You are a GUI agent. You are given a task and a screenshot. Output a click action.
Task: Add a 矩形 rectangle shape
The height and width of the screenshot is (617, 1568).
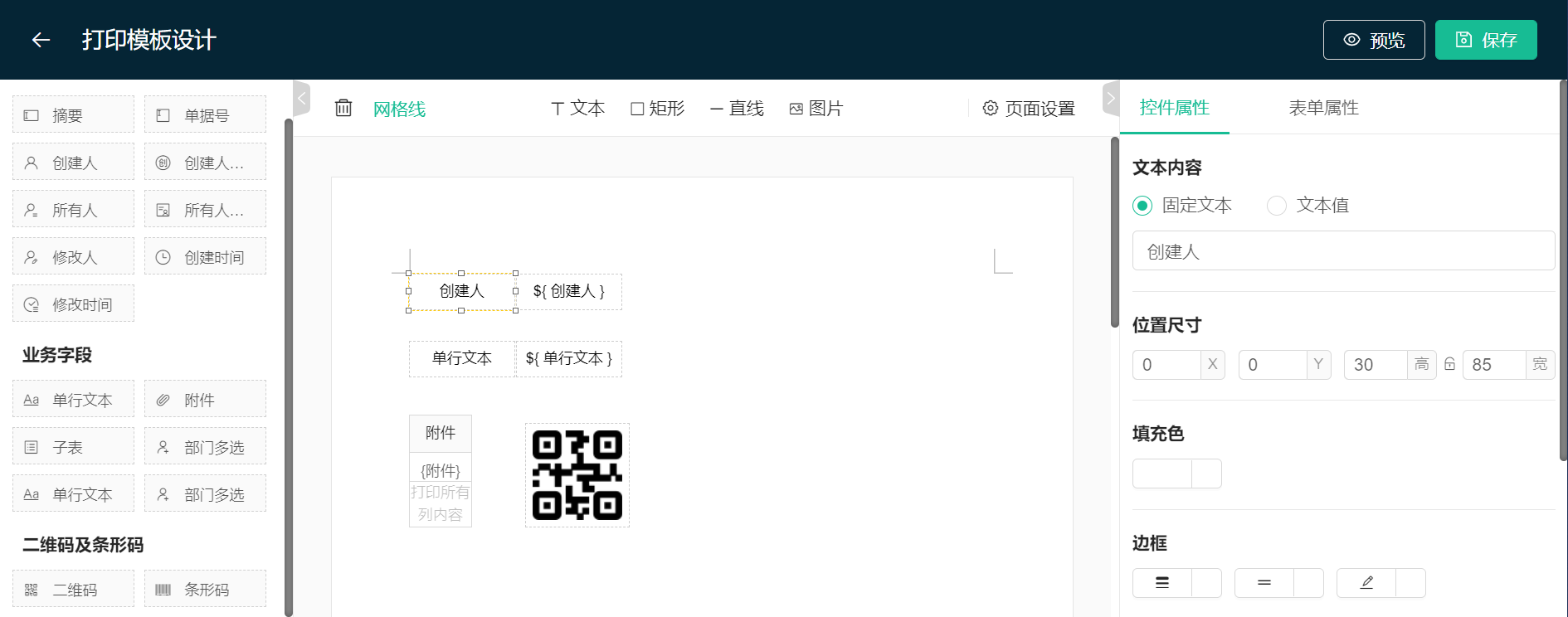tap(657, 109)
